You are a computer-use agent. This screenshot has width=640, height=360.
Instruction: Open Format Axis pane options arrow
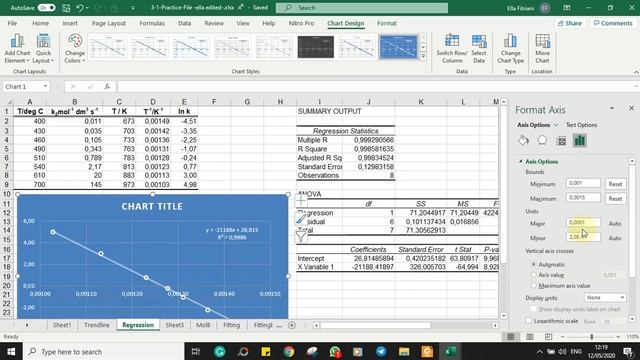pos(612,109)
